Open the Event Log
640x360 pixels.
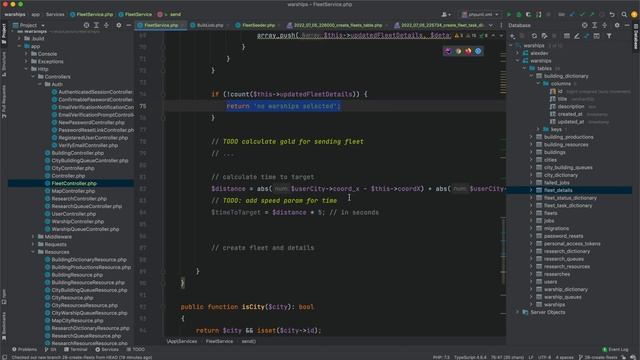pos(616,349)
